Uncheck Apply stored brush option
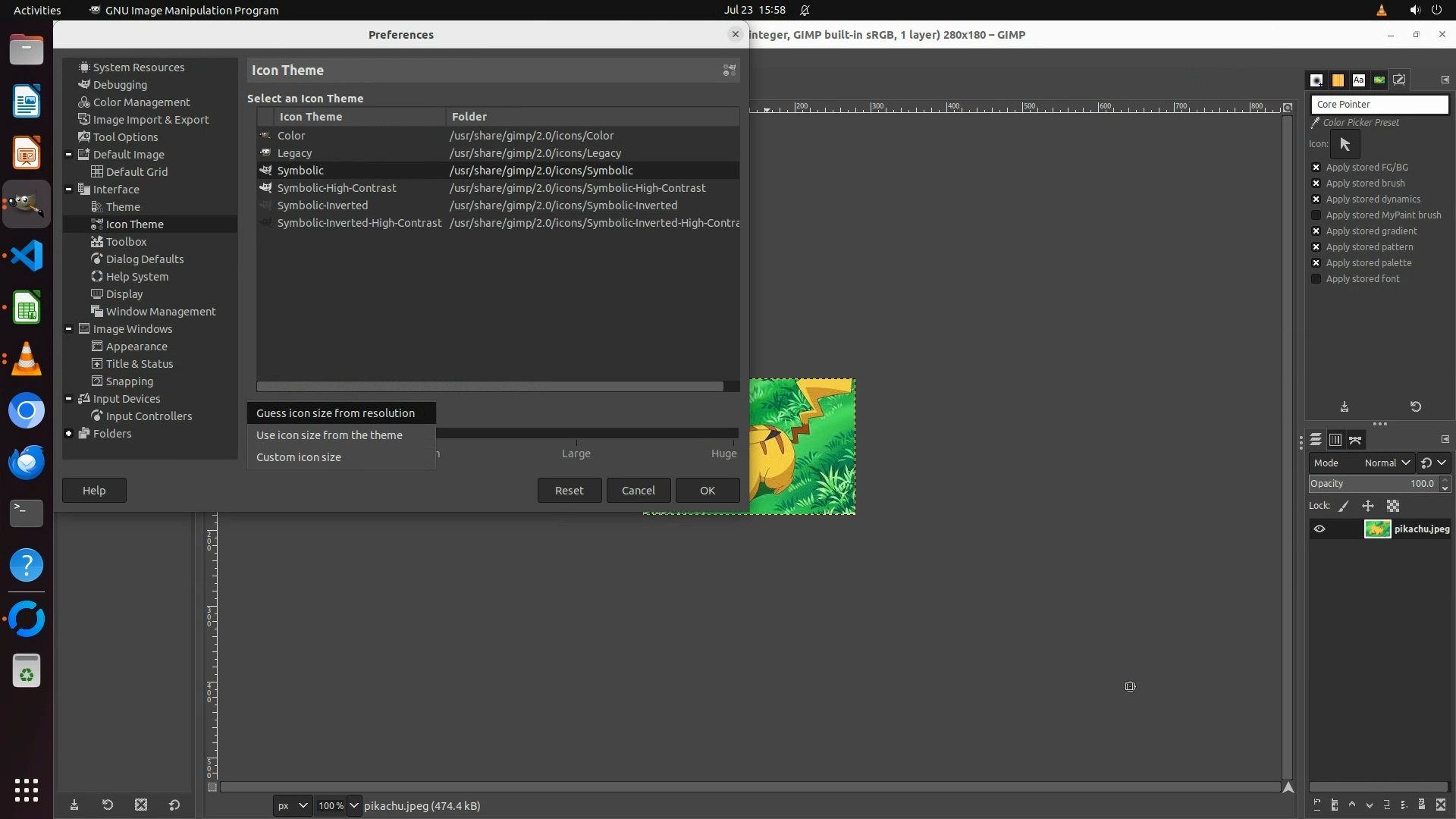The height and width of the screenshot is (819, 1456). (x=1316, y=184)
